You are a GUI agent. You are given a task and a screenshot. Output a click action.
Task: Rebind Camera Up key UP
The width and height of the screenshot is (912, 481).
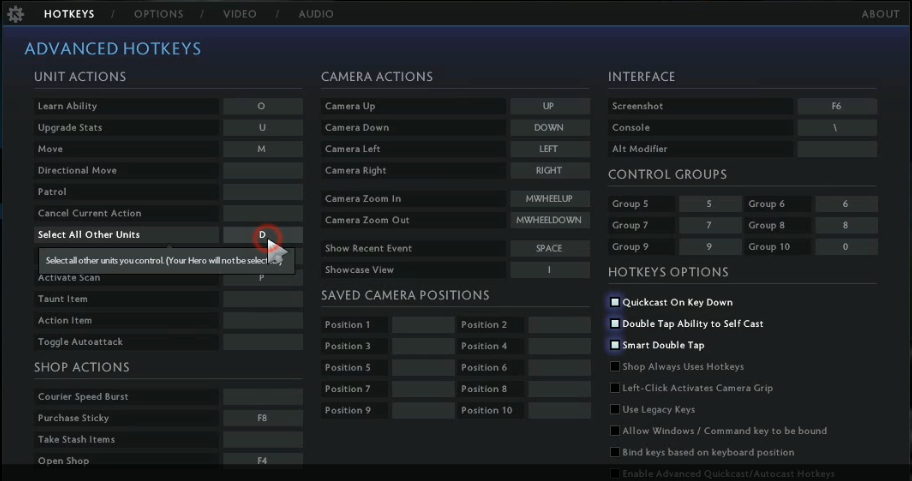click(550, 106)
